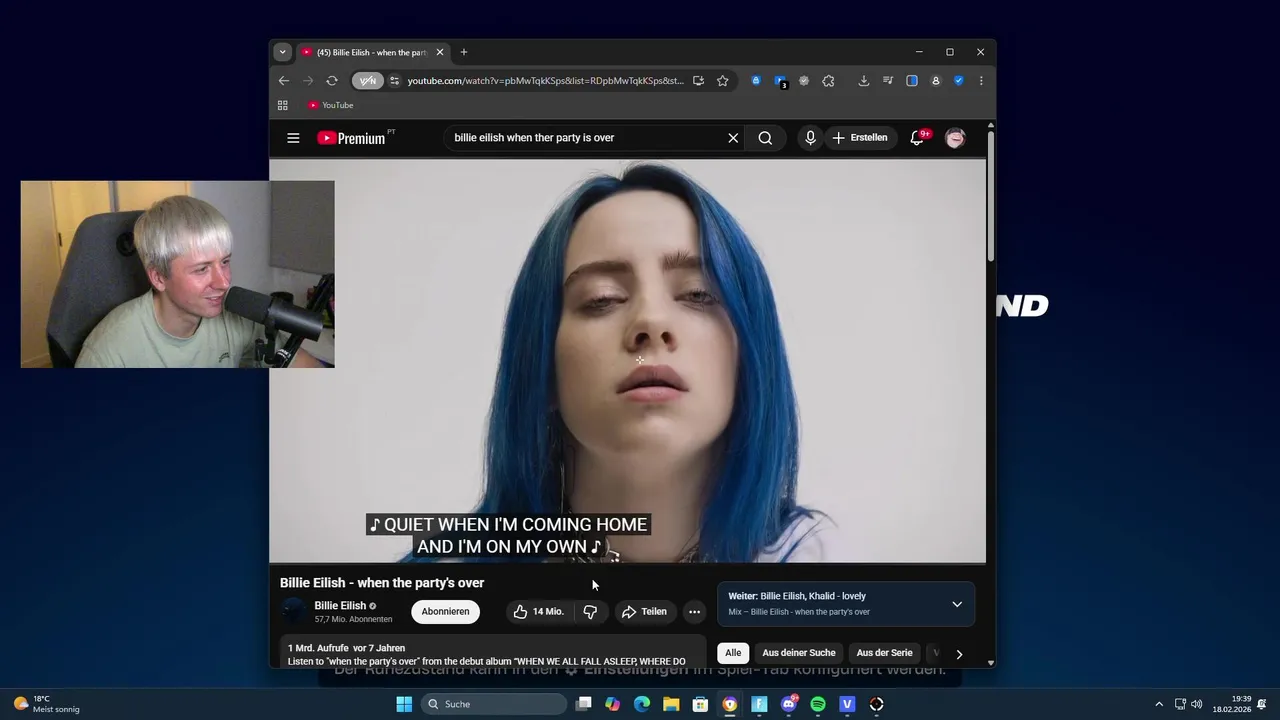This screenshot has width=1280, height=720.
Task: Open volume control in system tray
Action: point(1197,704)
